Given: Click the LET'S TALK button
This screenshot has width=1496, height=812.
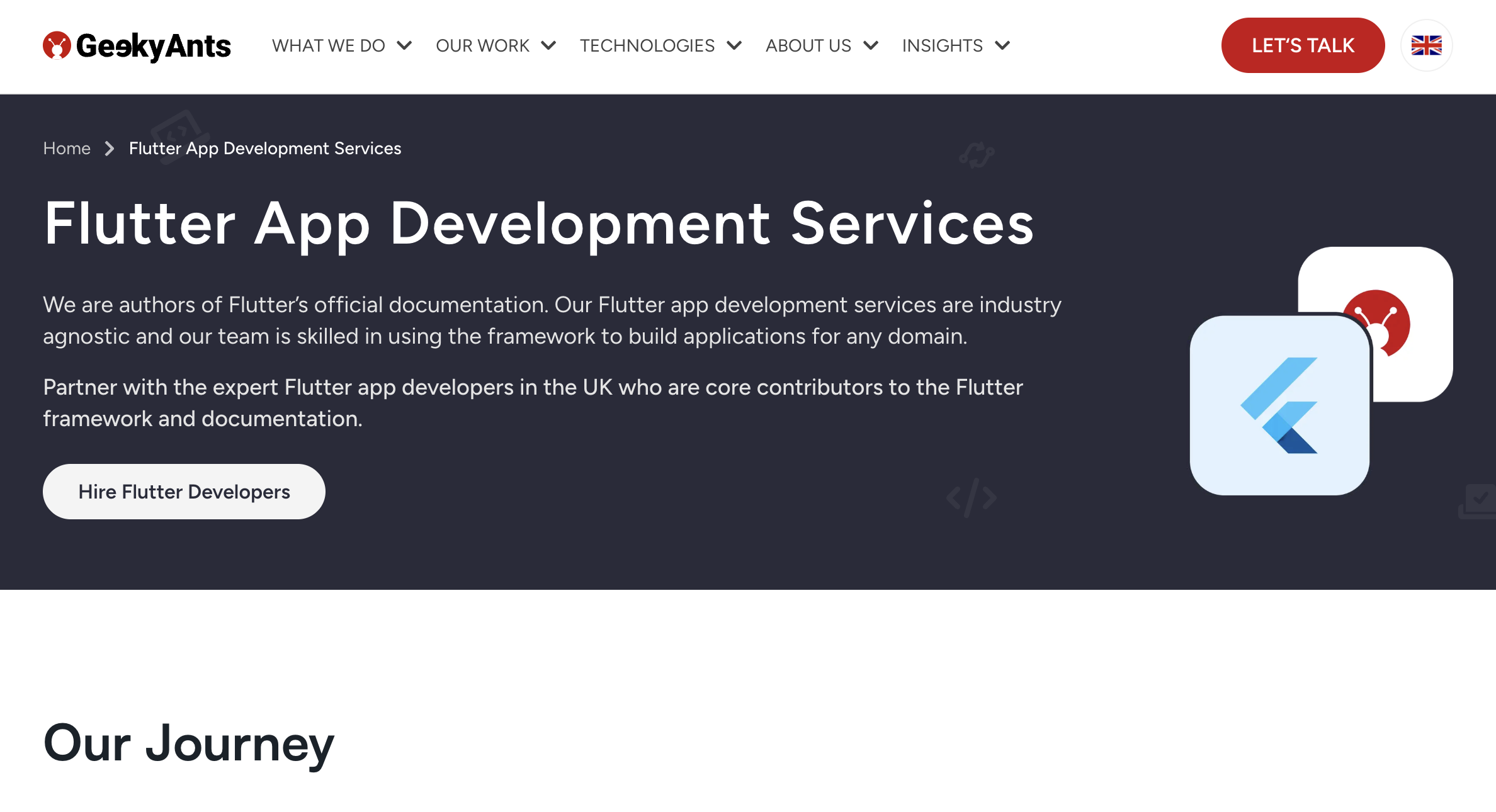Looking at the screenshot, I should tap(1303, 45).
